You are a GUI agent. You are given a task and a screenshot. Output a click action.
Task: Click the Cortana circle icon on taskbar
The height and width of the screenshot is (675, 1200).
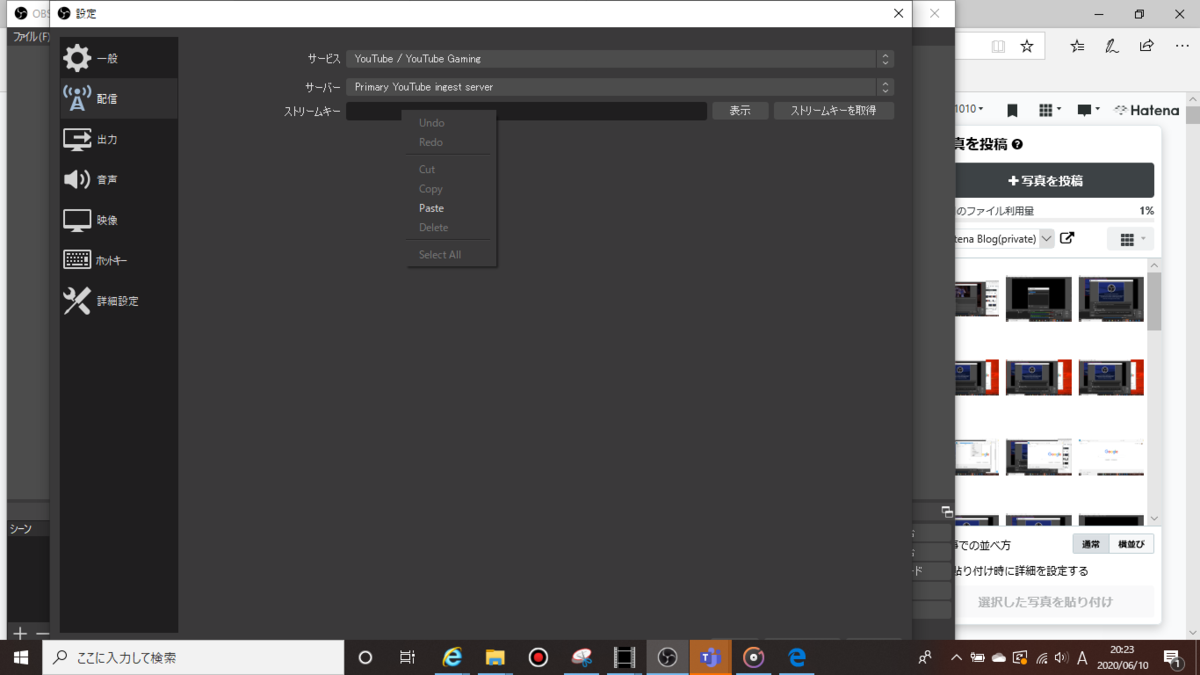365,657
